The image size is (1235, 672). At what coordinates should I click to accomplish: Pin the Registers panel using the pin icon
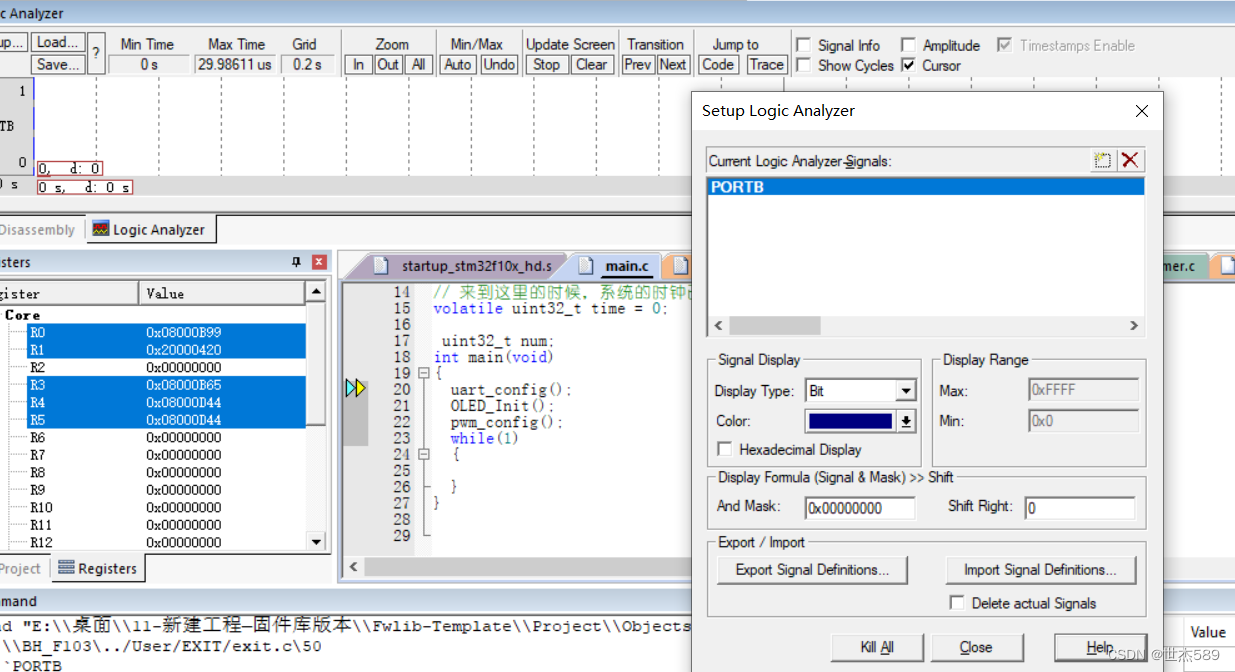(x=297, y=262)
